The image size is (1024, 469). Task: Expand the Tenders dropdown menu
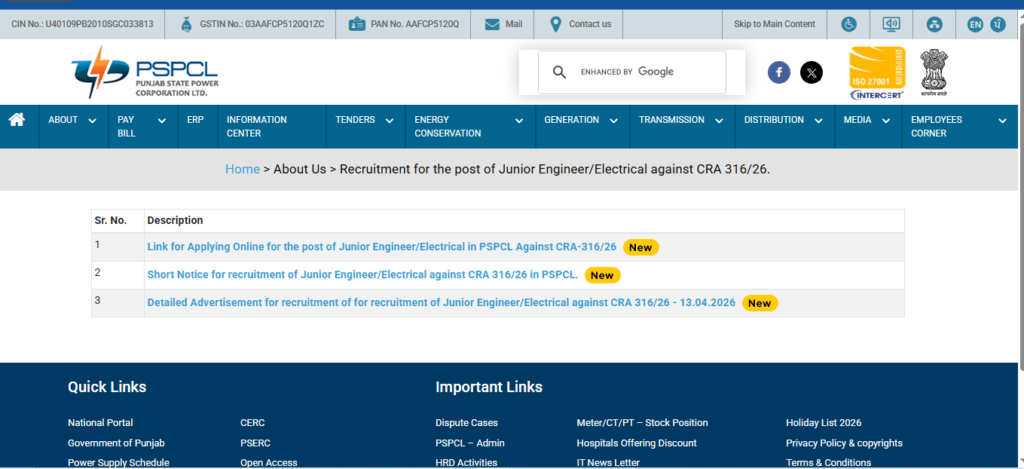tap(364, 120)
